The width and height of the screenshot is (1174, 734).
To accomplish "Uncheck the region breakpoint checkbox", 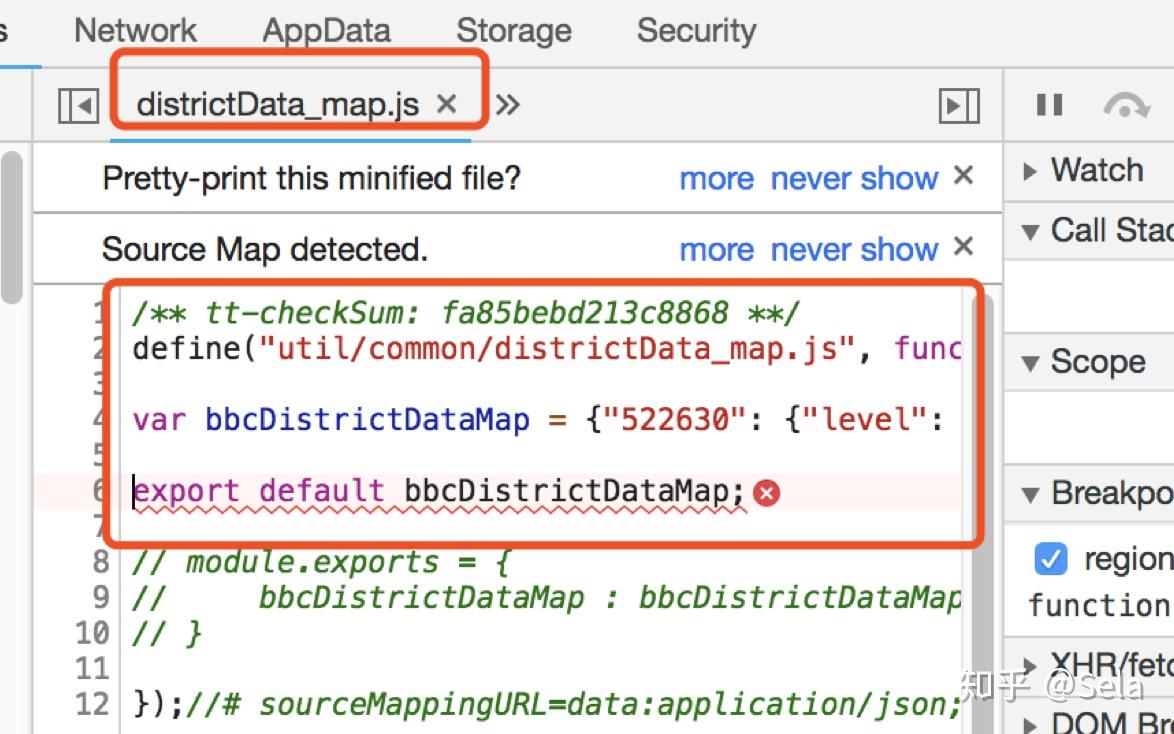I will coord(1050,559).
